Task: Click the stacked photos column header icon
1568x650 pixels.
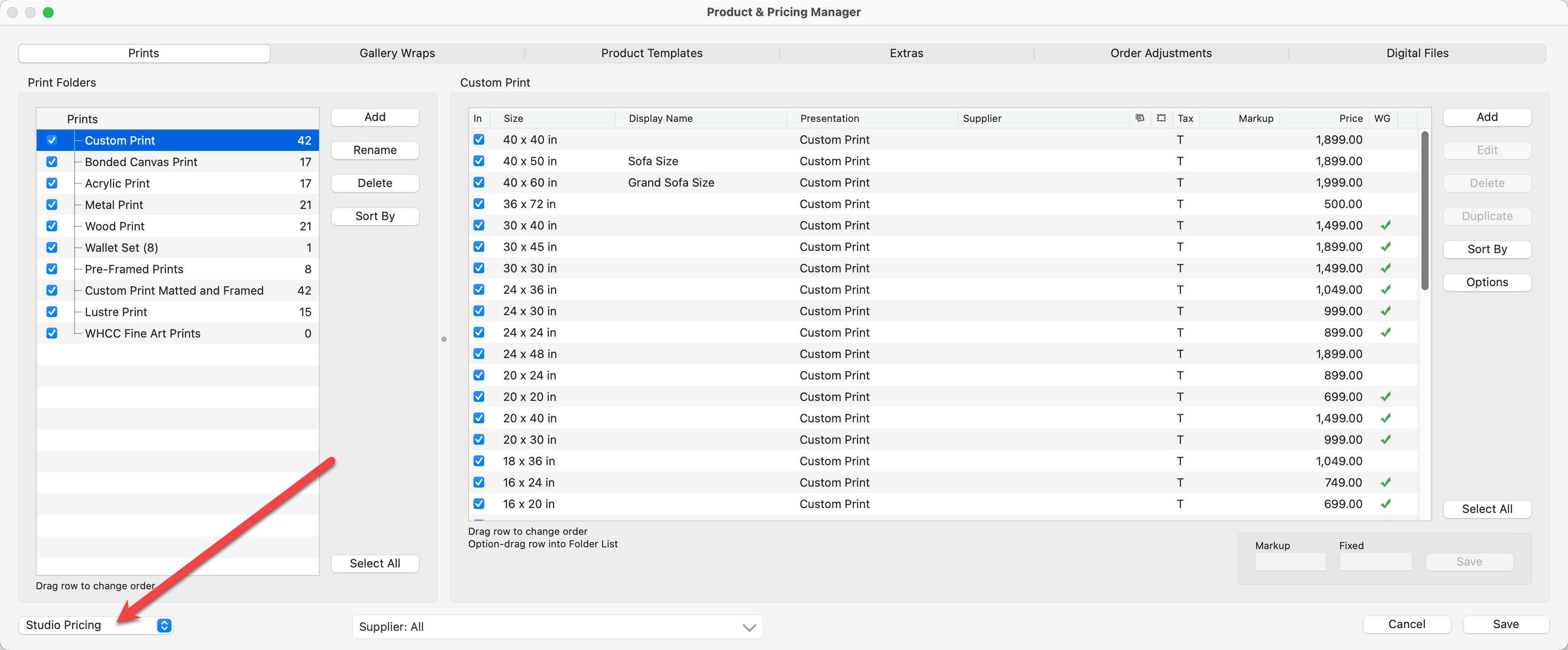Action: coord(1140,118)
